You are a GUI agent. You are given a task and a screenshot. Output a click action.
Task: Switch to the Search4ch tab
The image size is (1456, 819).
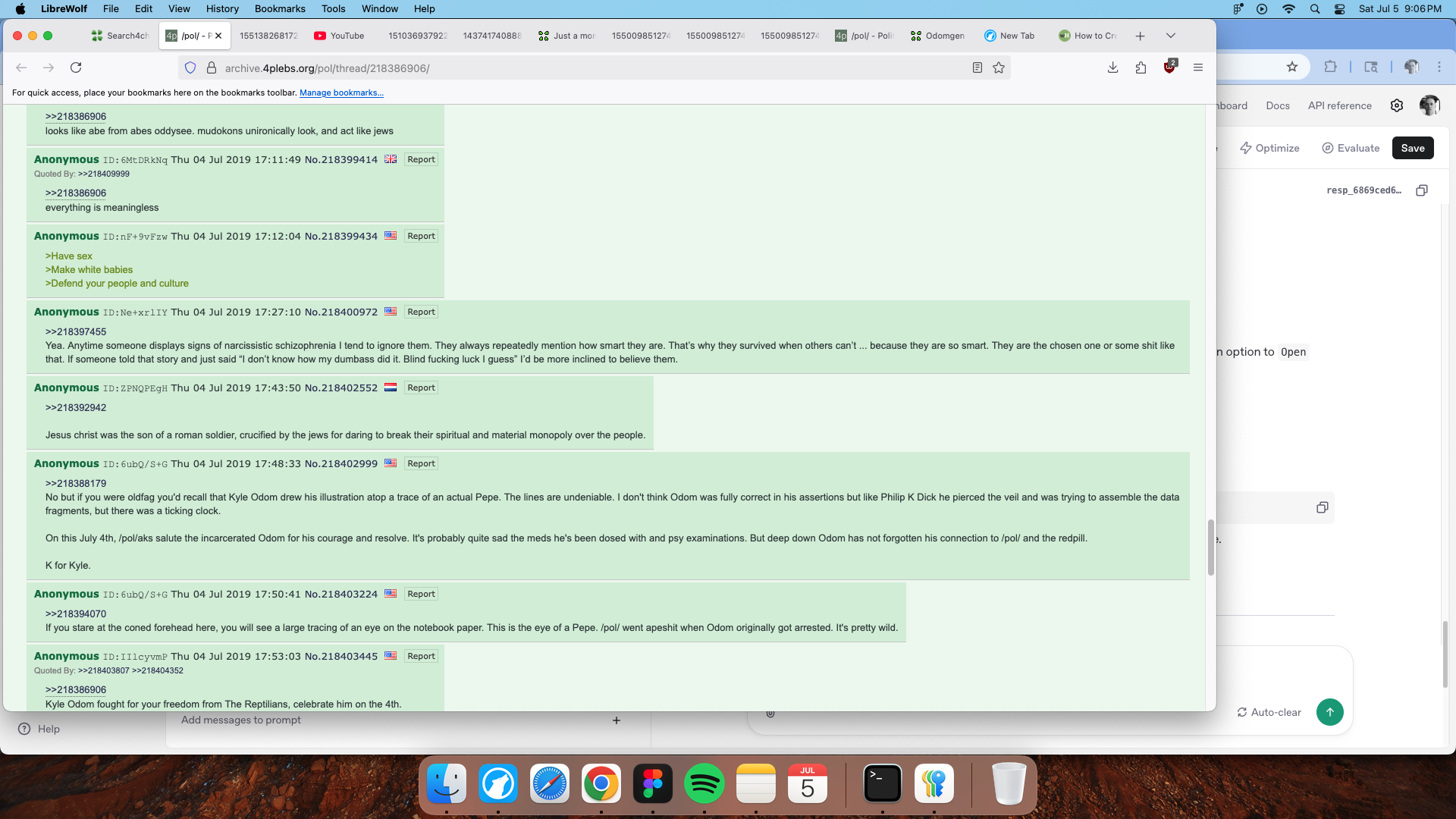(119, 36)
